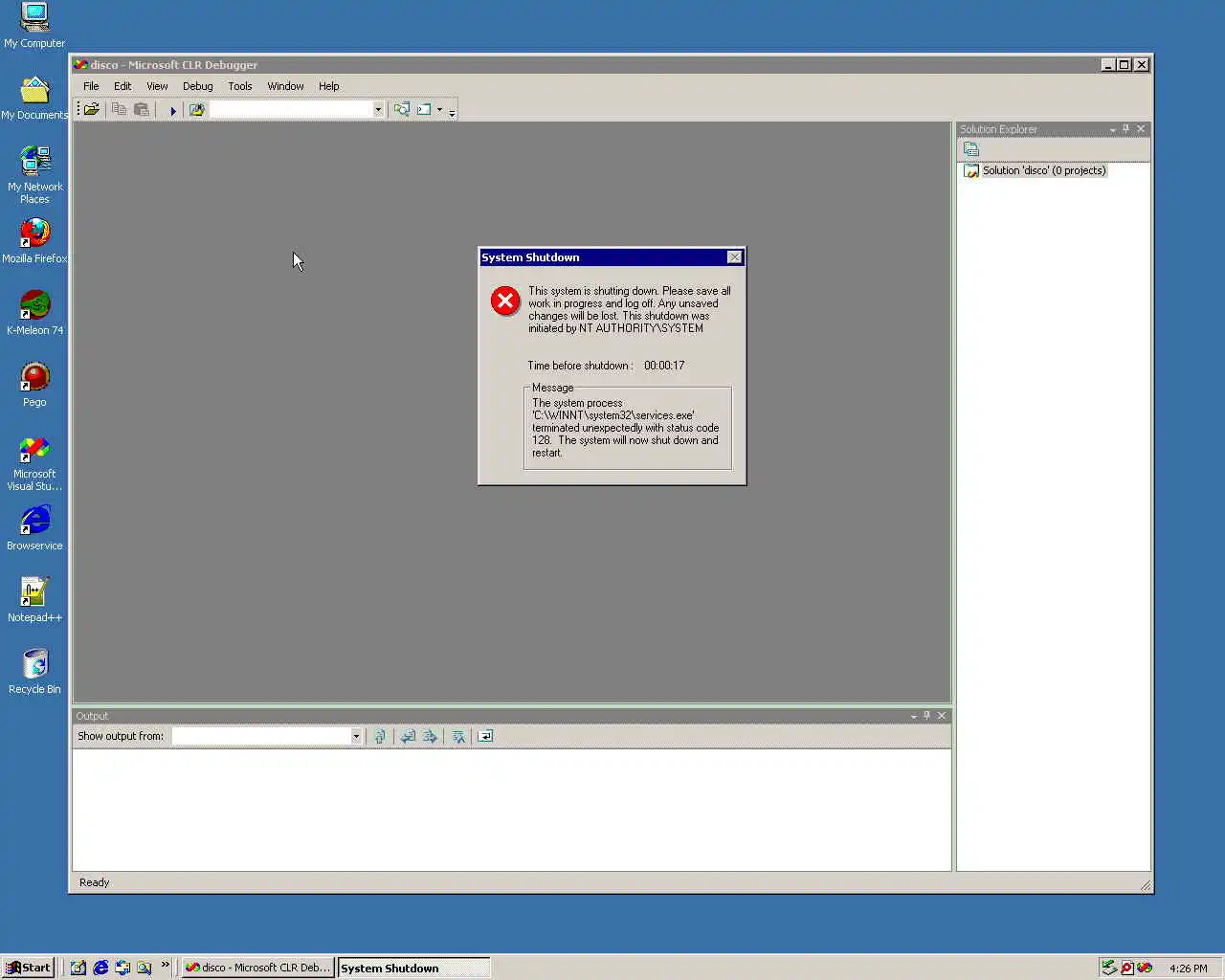Screen dimensions: 1225x980
Task: Click the colorful tray icon near clock
Action: (x=1145, y=968)
